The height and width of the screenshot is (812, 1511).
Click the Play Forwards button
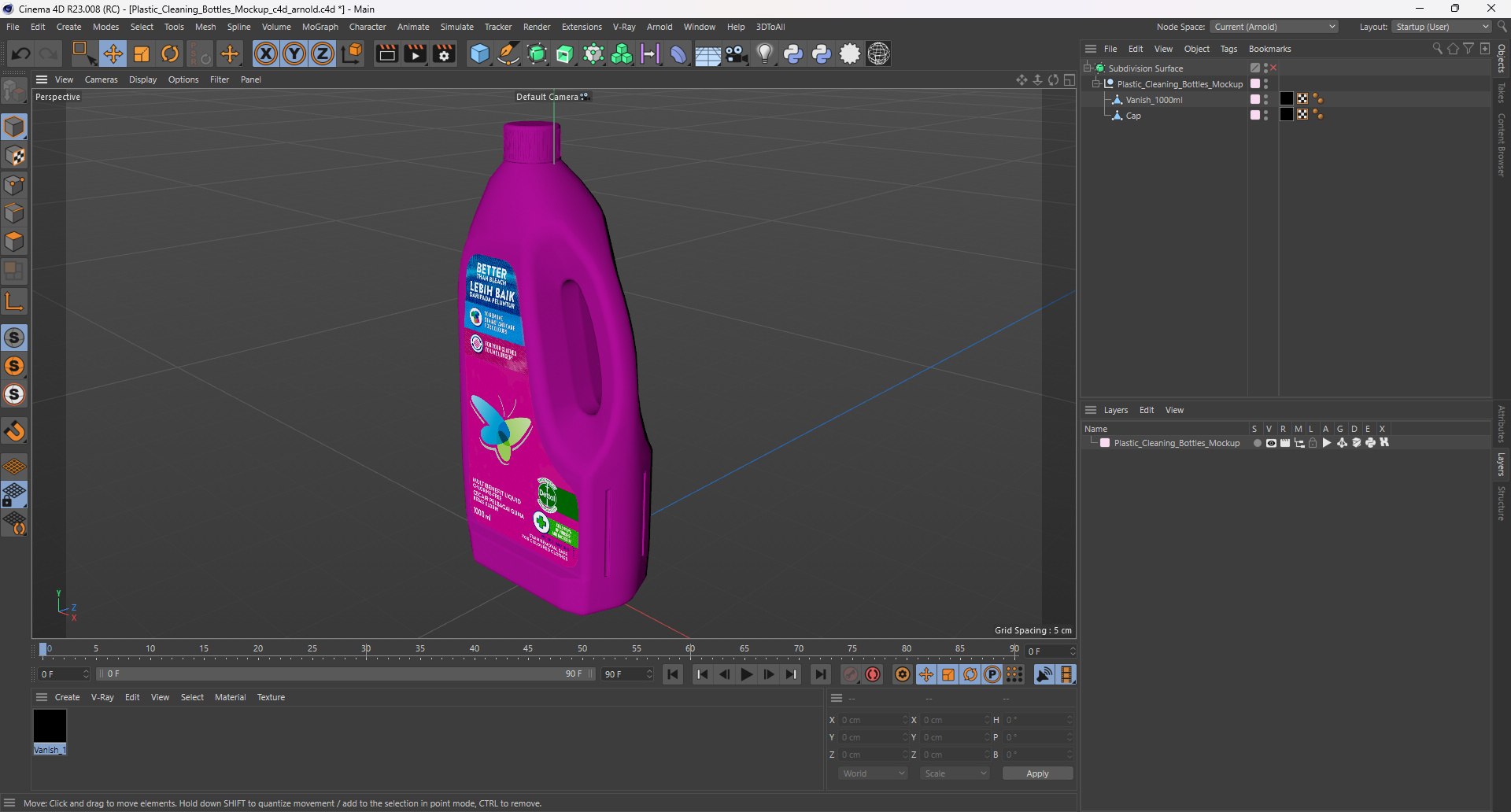pyautogui.click(x=746, y=674)
